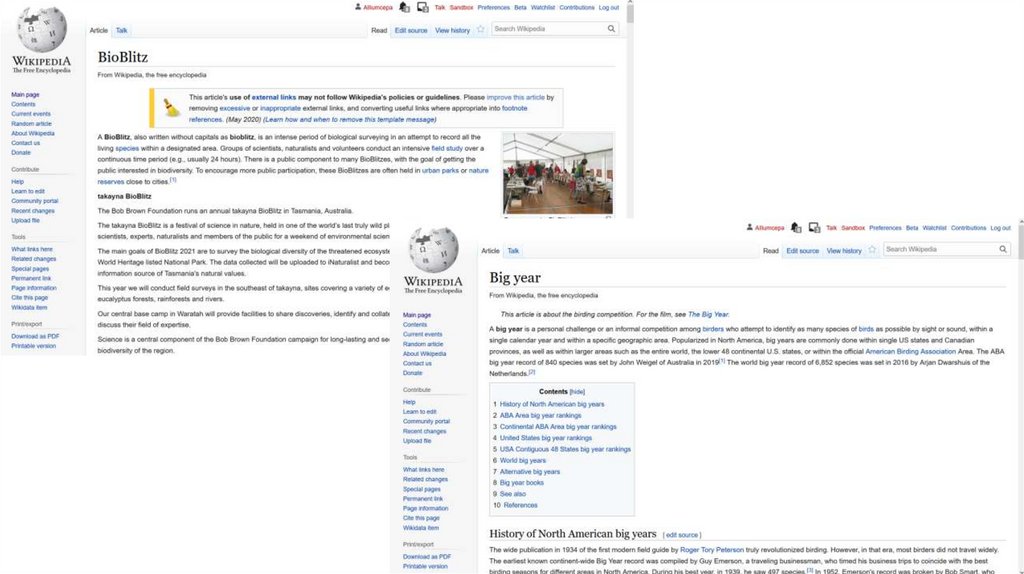Open View history tab in BioBlitz window

click(x=453, y=30)
